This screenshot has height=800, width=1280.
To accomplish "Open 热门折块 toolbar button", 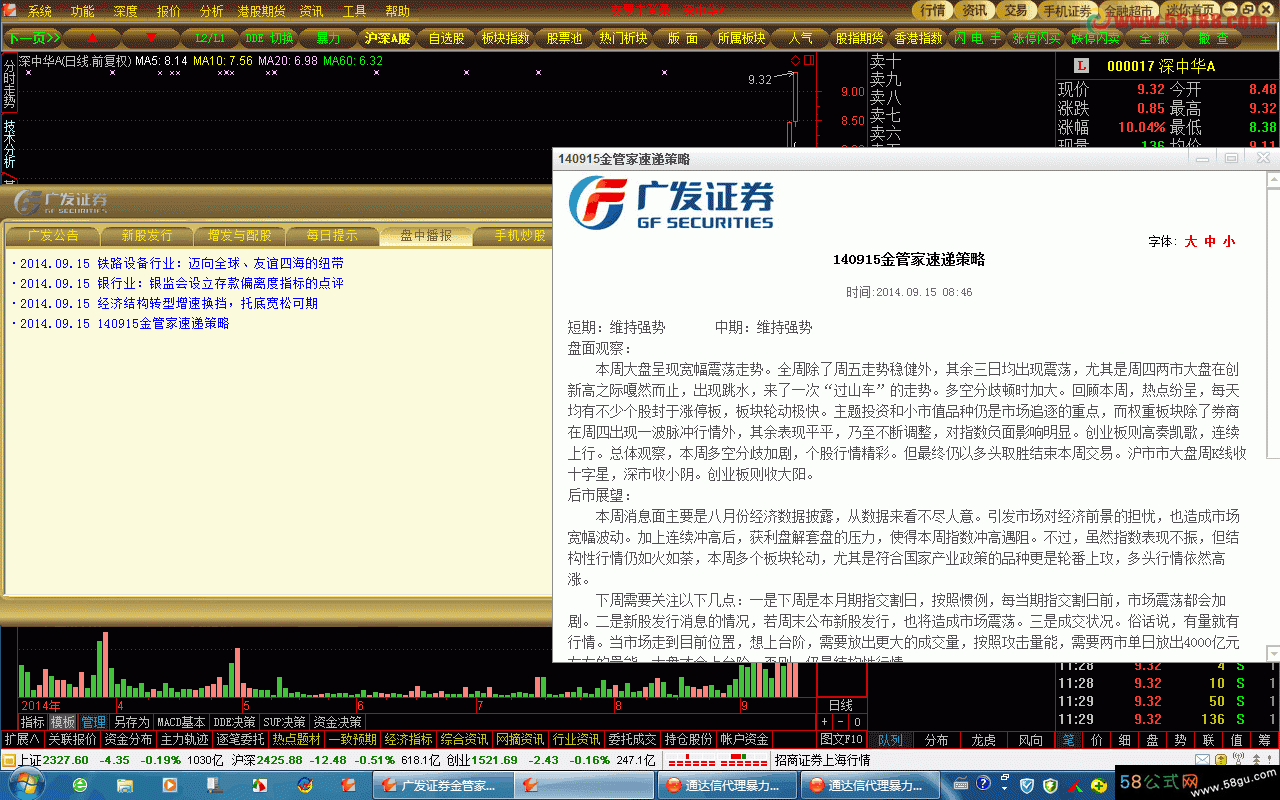I will 623,38.
